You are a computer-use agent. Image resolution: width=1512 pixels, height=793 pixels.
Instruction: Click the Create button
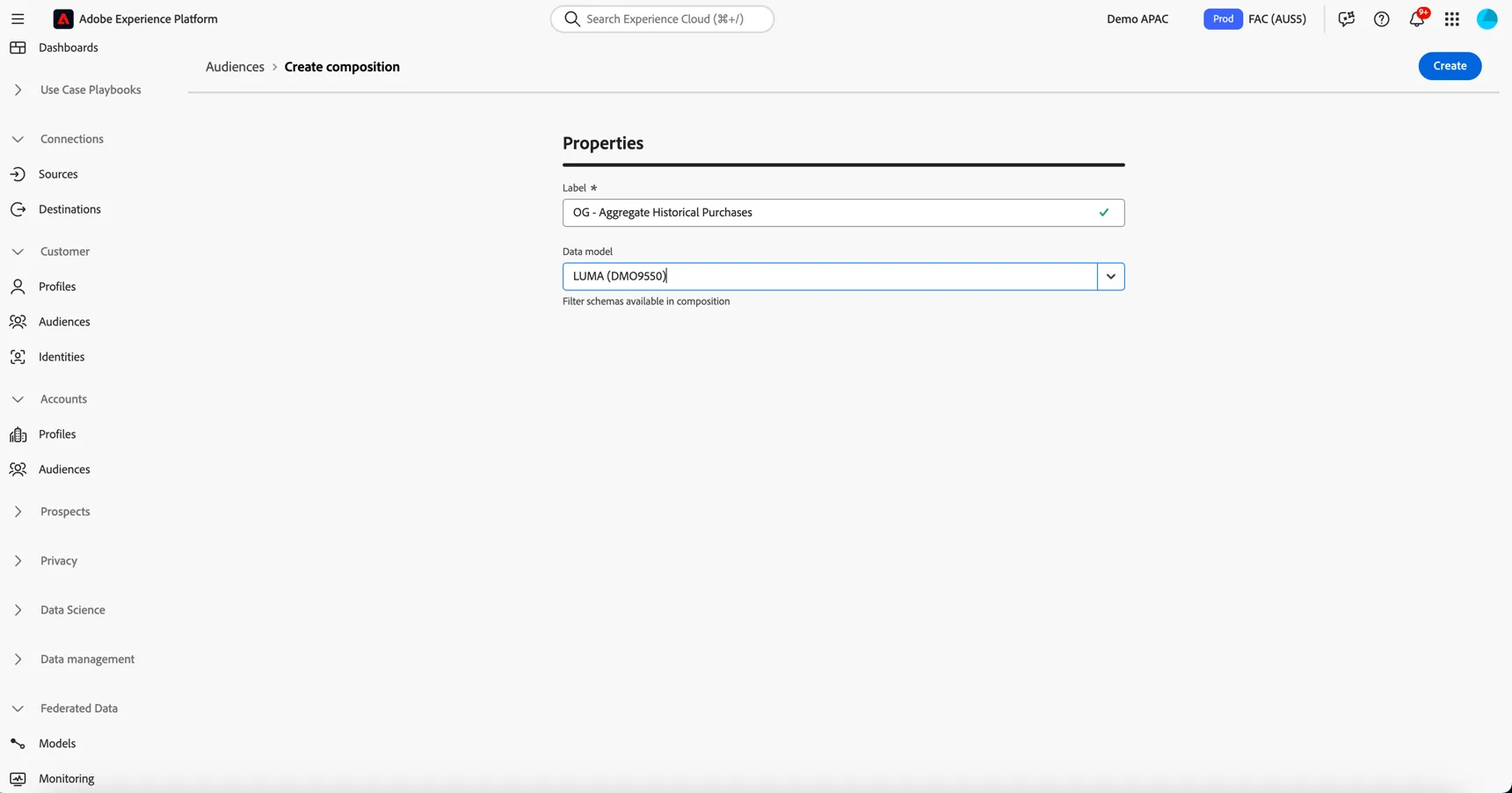coord(1450,66)
